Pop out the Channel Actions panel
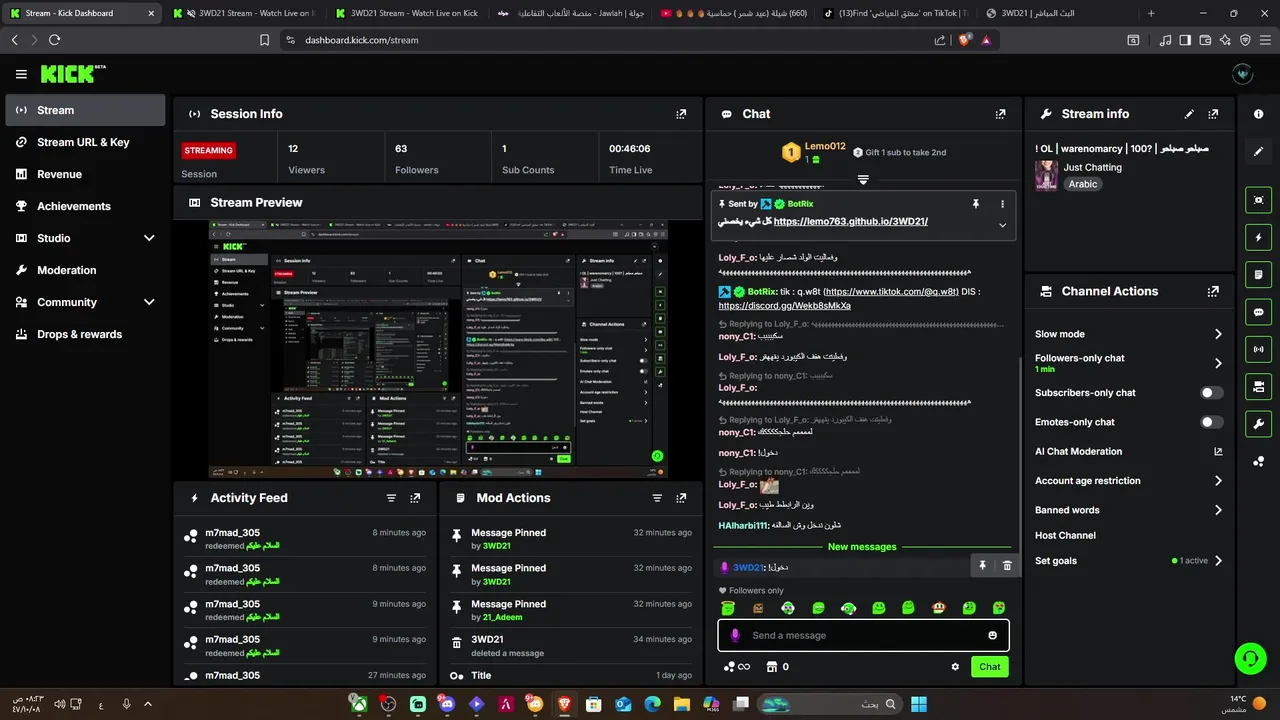The height and width of the screenshot is (720, 1280). (1213, 291)
